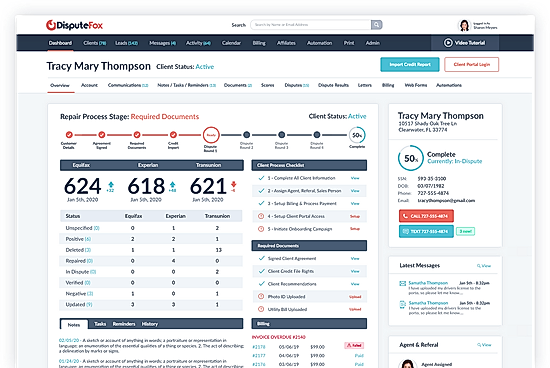This screenshot has width=550, height=368.
Task: Open the logged-in user avatar
Action: [x=464, y=25]
